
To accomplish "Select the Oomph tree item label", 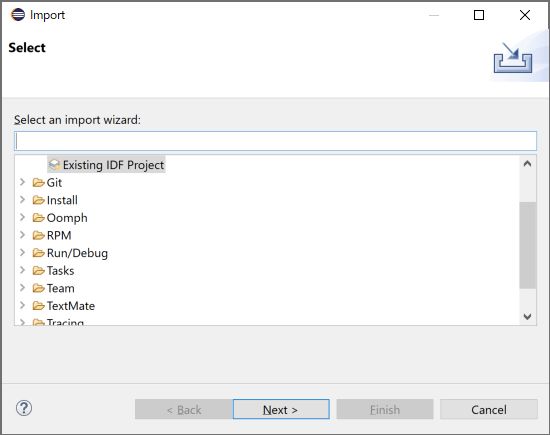I will (x=67, y=218).
